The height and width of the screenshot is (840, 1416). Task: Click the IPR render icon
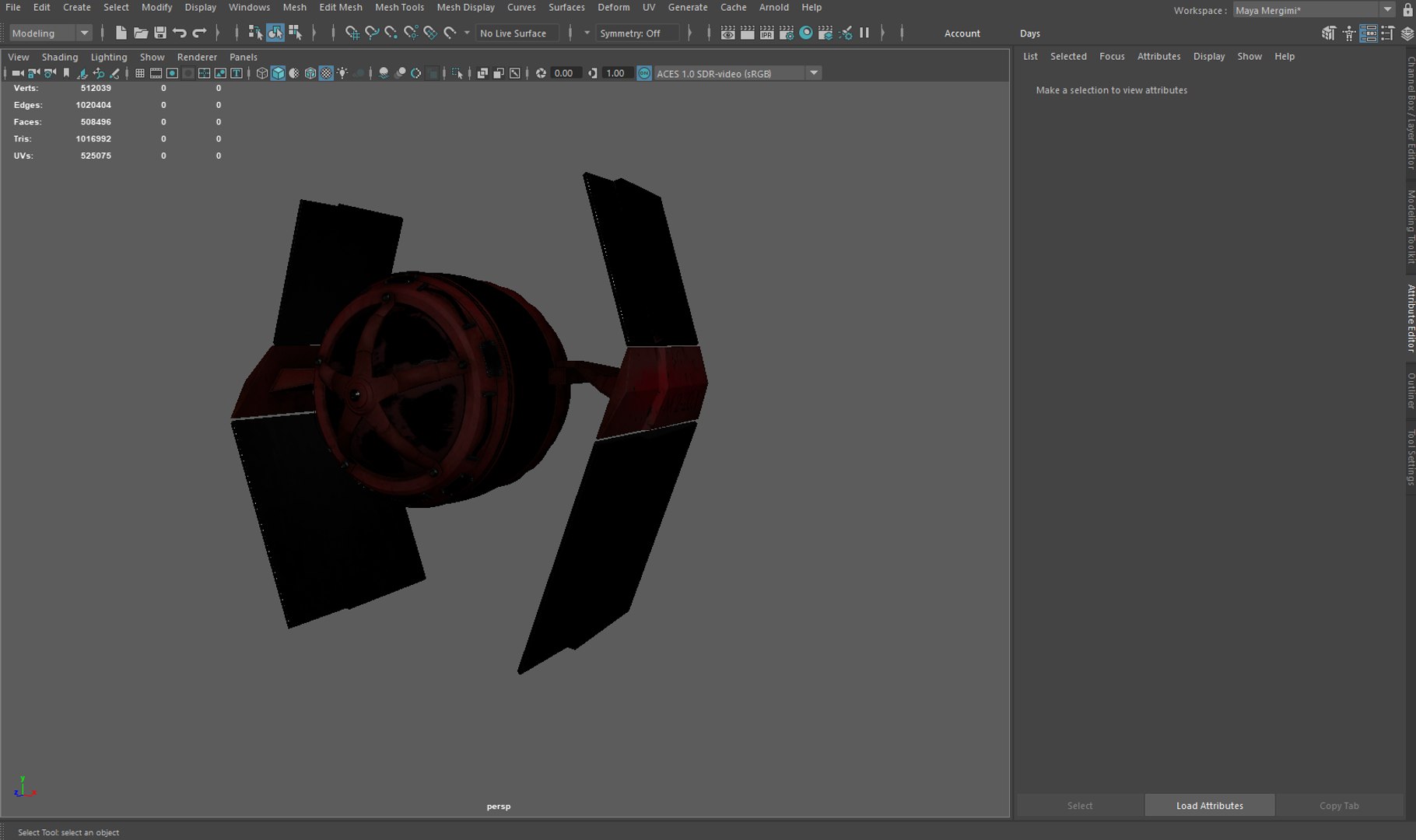click(766, 33)
